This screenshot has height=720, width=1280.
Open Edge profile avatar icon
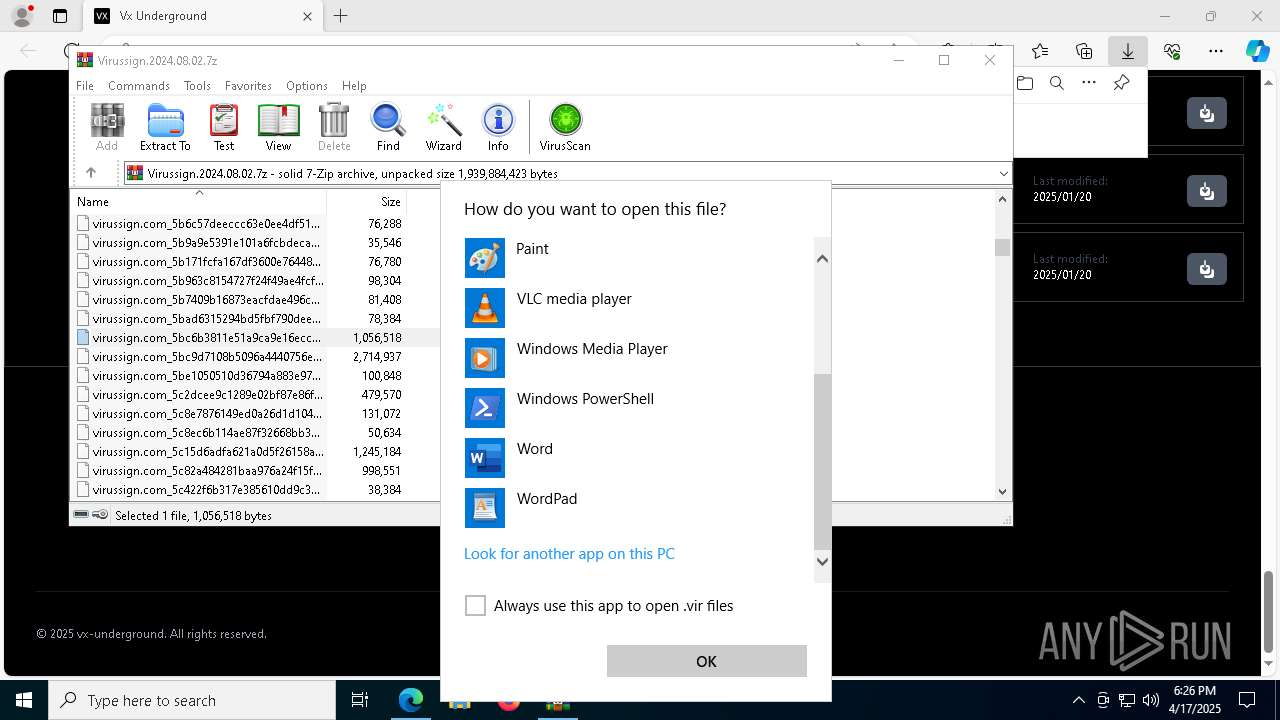pyautogui.click(x=22, y=16)
